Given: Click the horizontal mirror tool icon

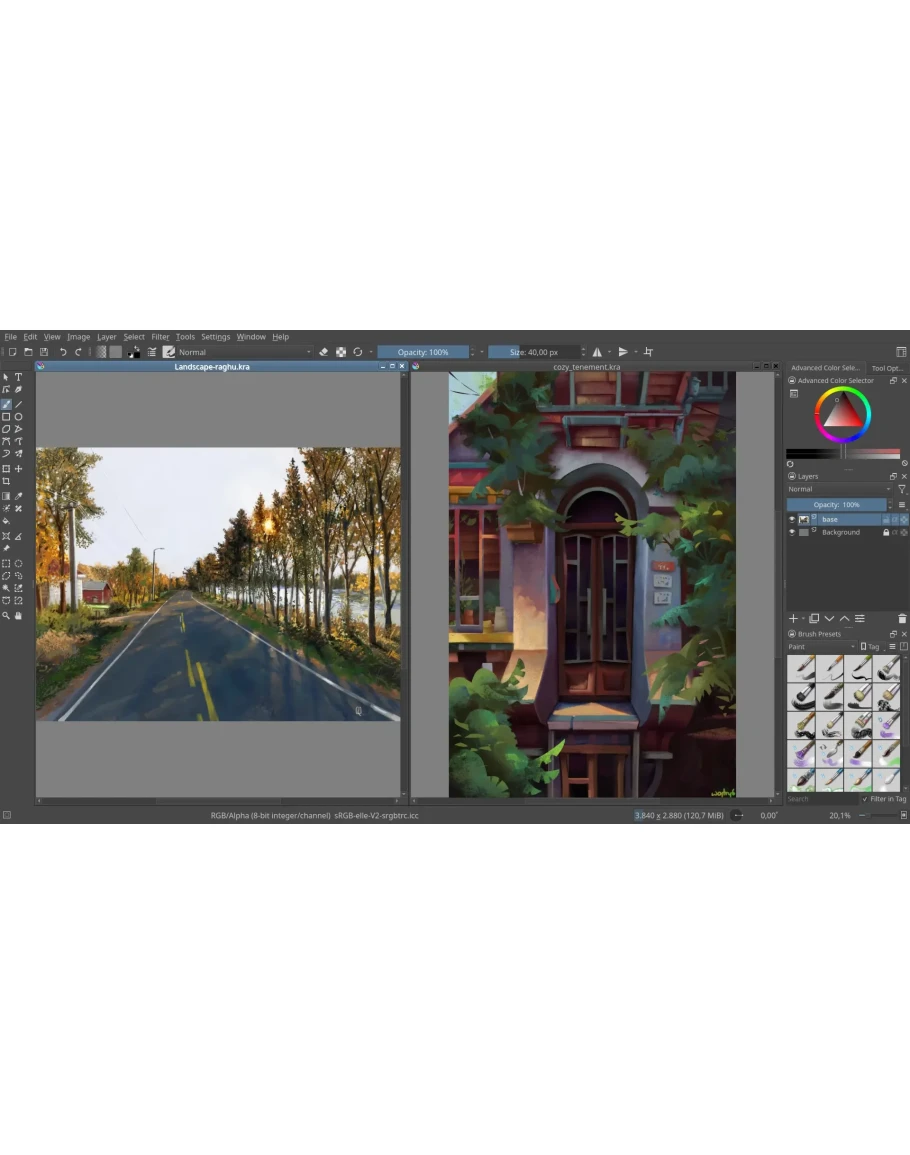Looking at the screenshot, I should coord(597,352).
